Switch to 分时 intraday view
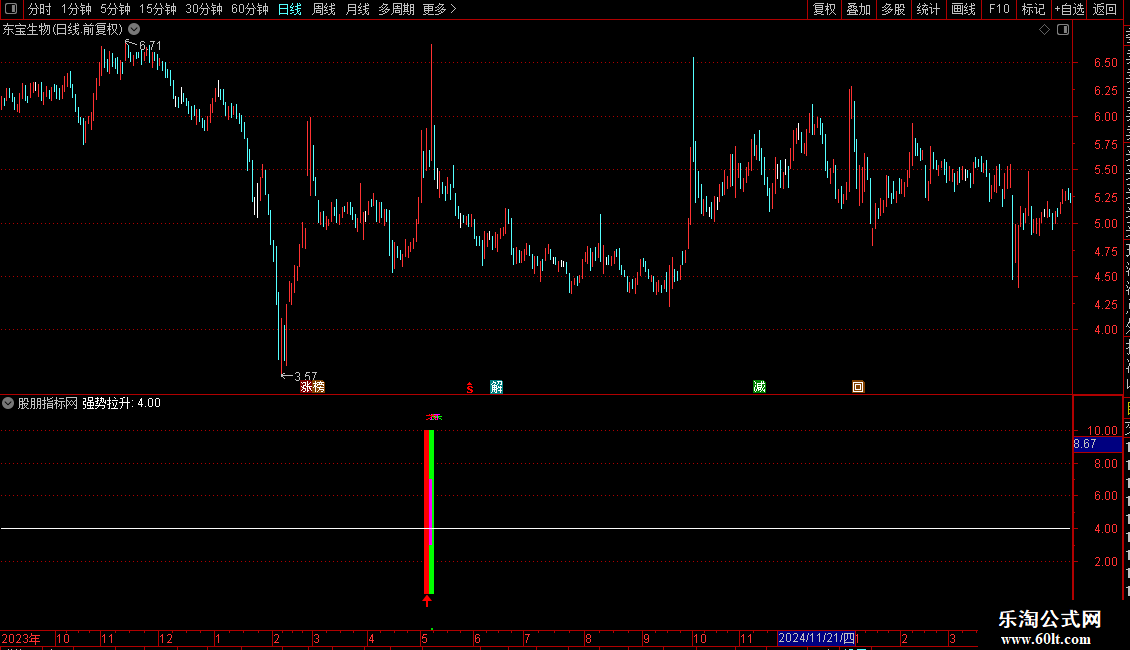Viewport: 1130px width, 650px height. tap(40, 9)
